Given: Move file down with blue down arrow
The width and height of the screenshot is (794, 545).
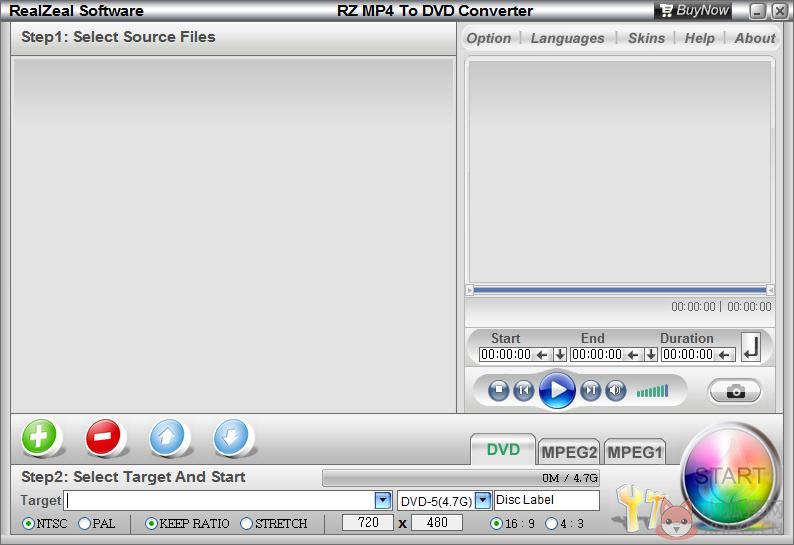Looking at the screenshot, I should click(x=231, y=437).
